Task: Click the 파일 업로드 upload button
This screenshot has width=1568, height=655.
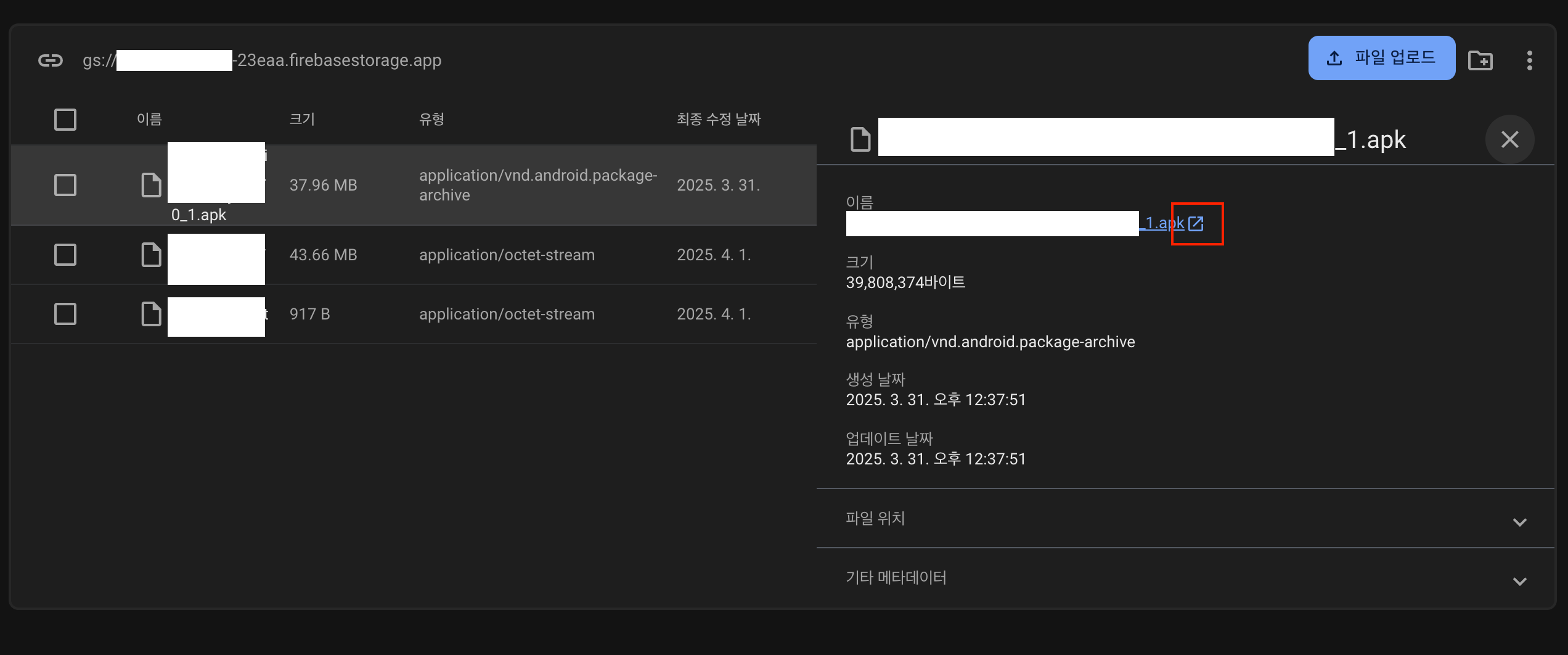Action: tap(1381, 58)
